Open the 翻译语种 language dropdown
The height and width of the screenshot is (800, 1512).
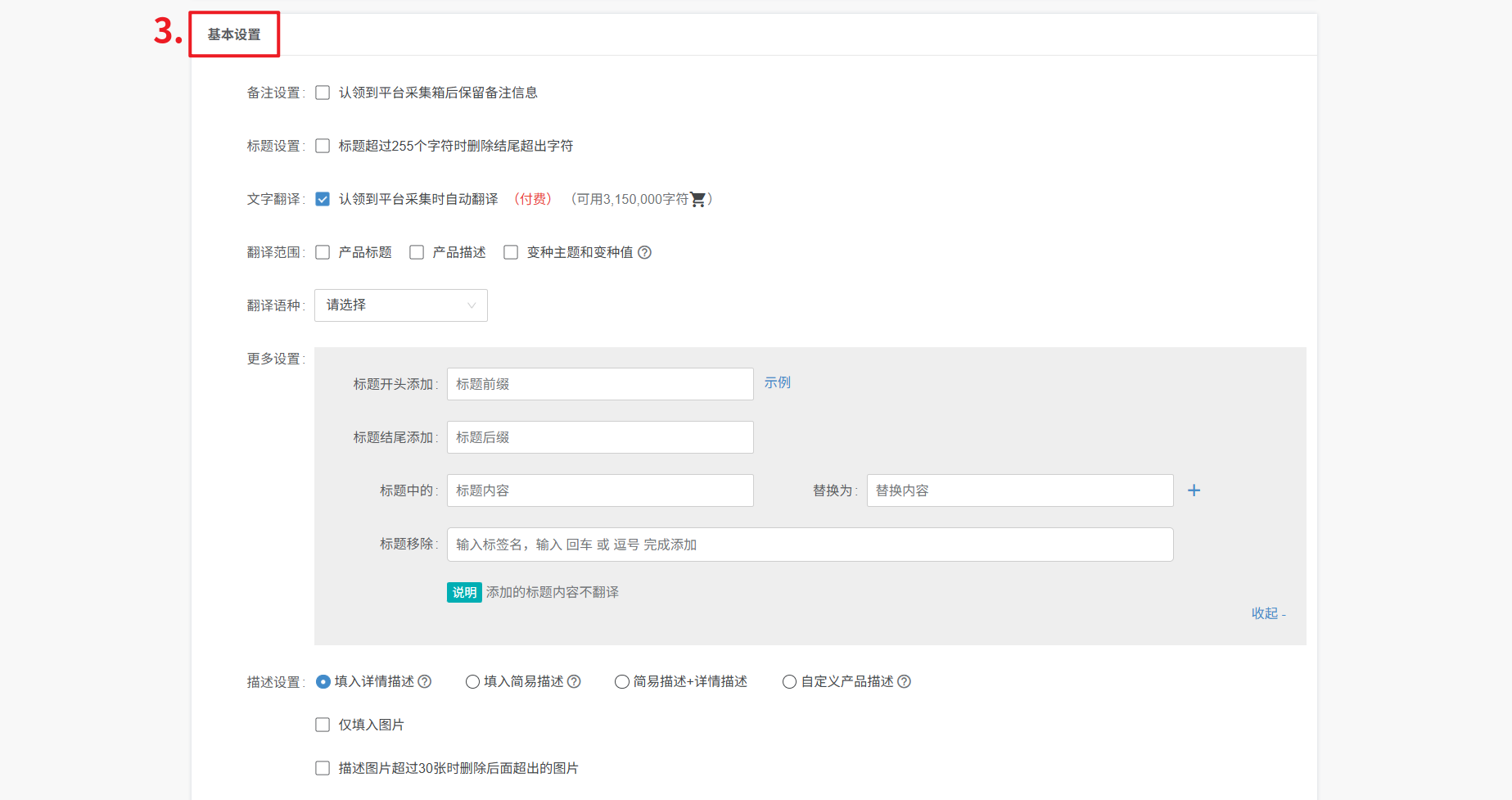[x=400, y=305]
